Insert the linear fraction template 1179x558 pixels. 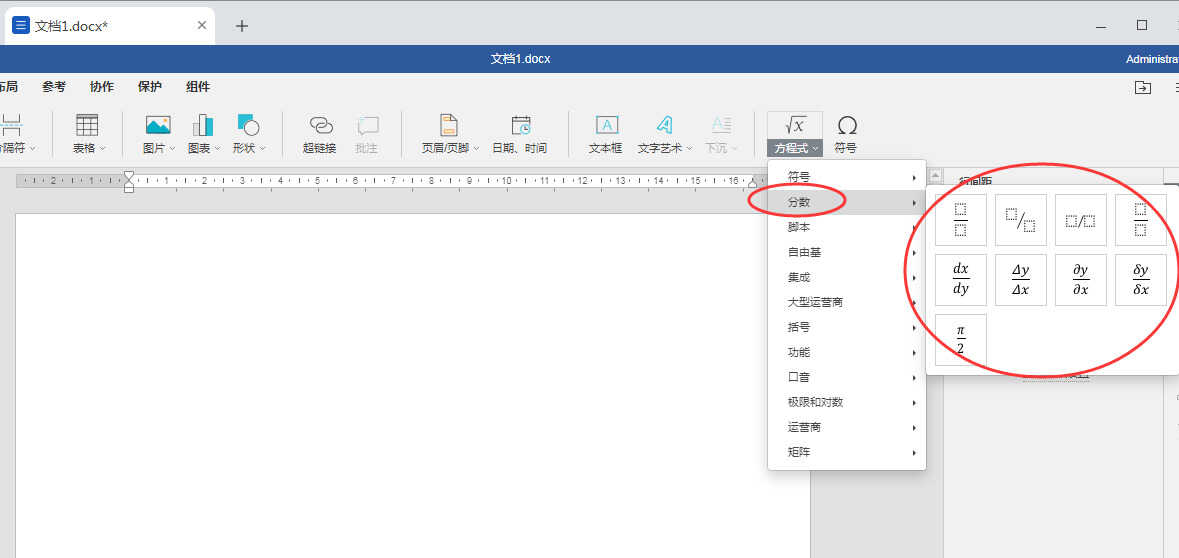1080,220
